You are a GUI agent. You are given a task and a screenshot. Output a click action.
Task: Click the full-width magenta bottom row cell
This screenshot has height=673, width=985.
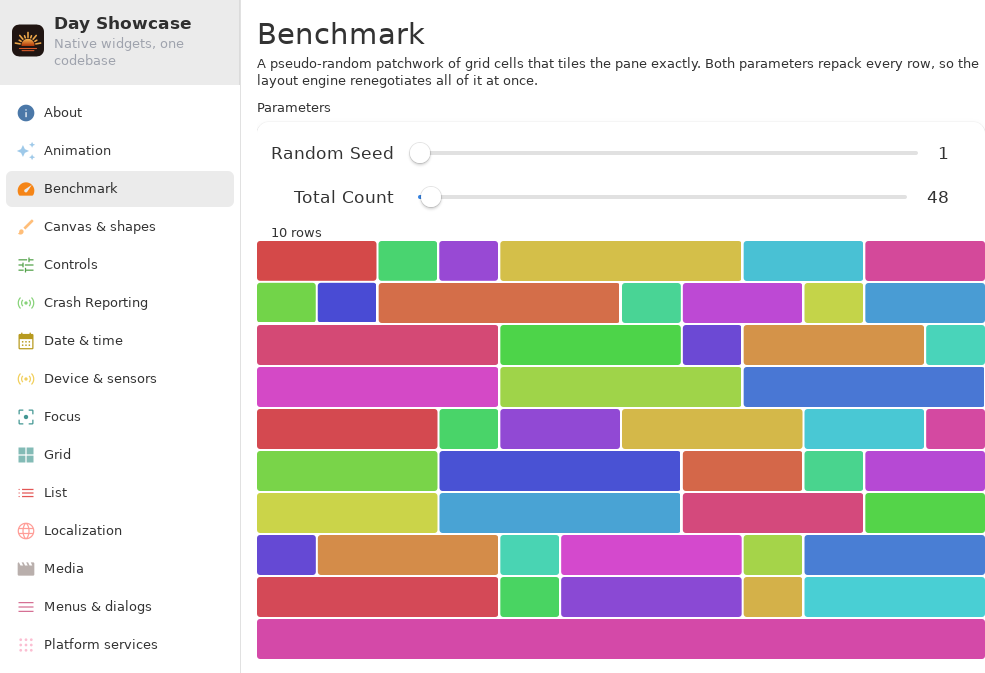point(621,639)
